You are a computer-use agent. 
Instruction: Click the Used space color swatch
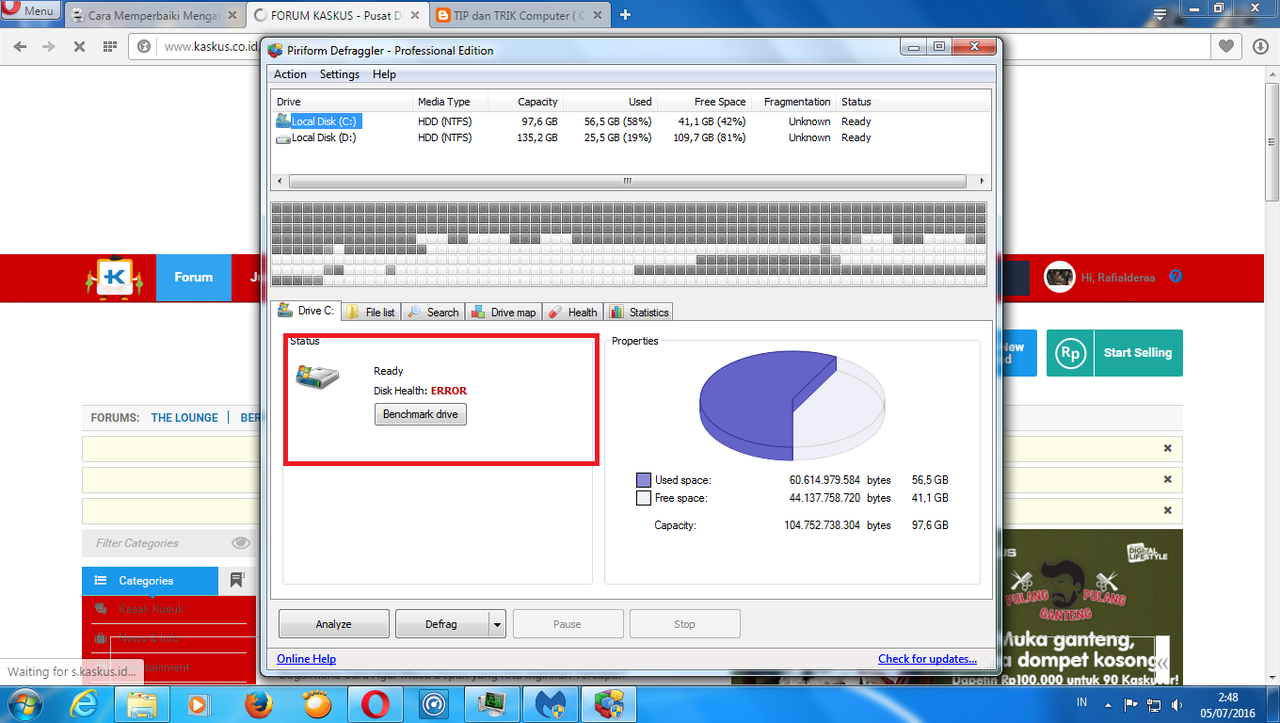[x=644, y=480]
